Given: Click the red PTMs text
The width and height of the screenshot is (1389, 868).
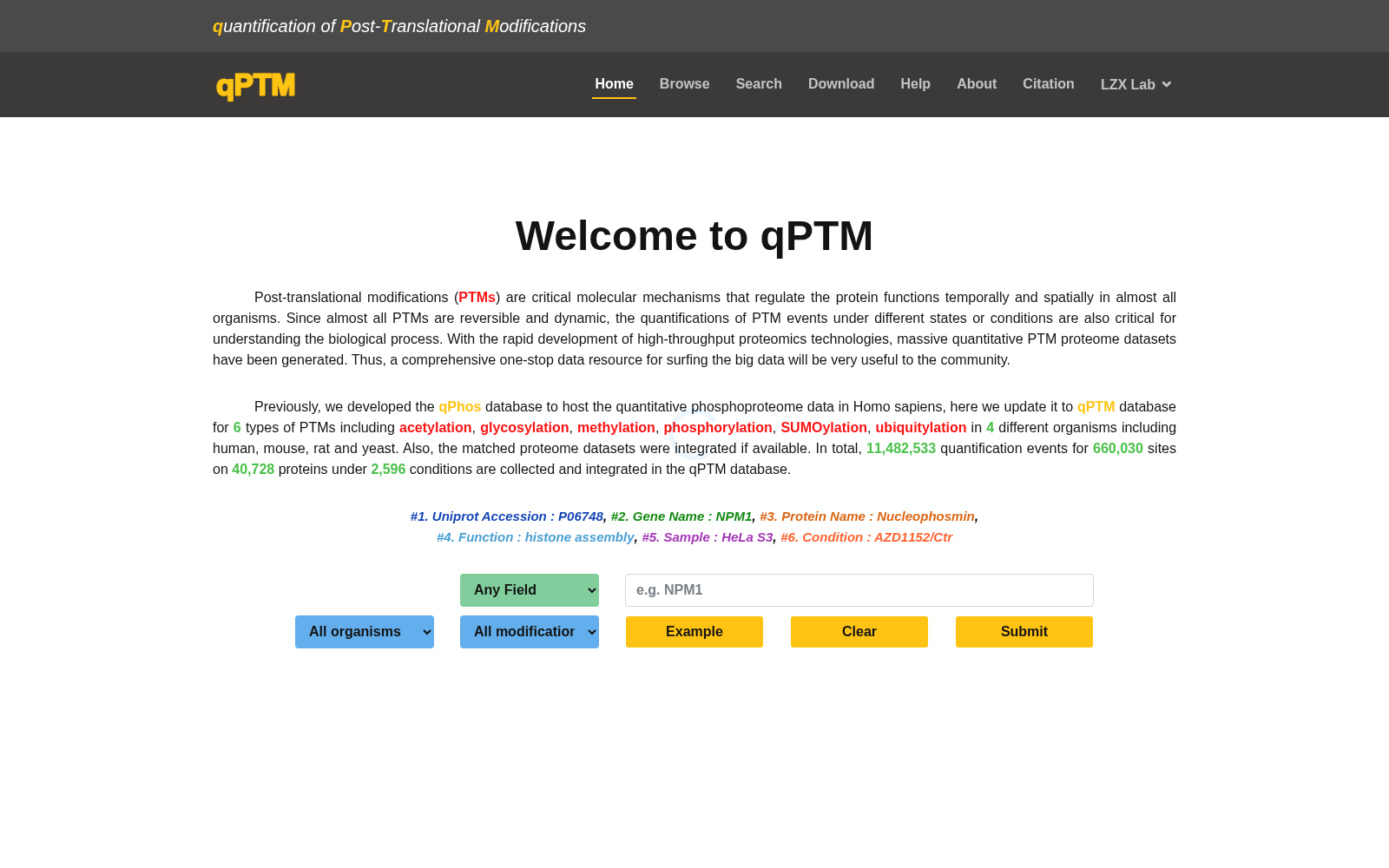Looking at the screenshot, I should pos(477,298).
